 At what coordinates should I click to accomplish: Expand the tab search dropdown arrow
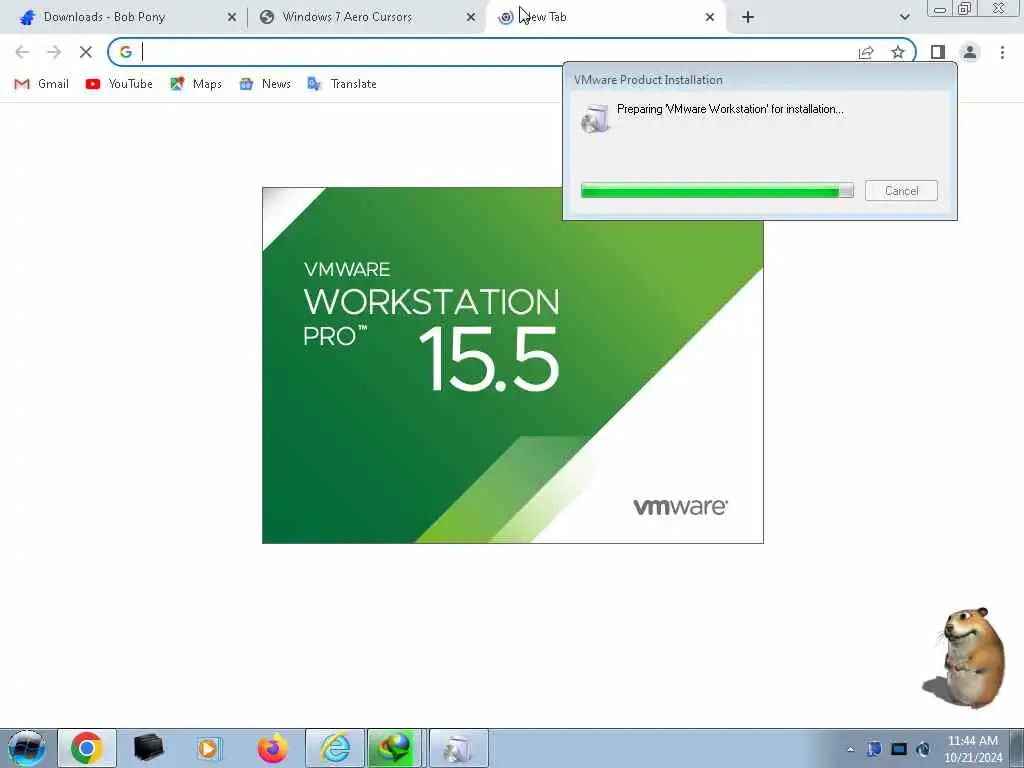(x=904, y=17)
